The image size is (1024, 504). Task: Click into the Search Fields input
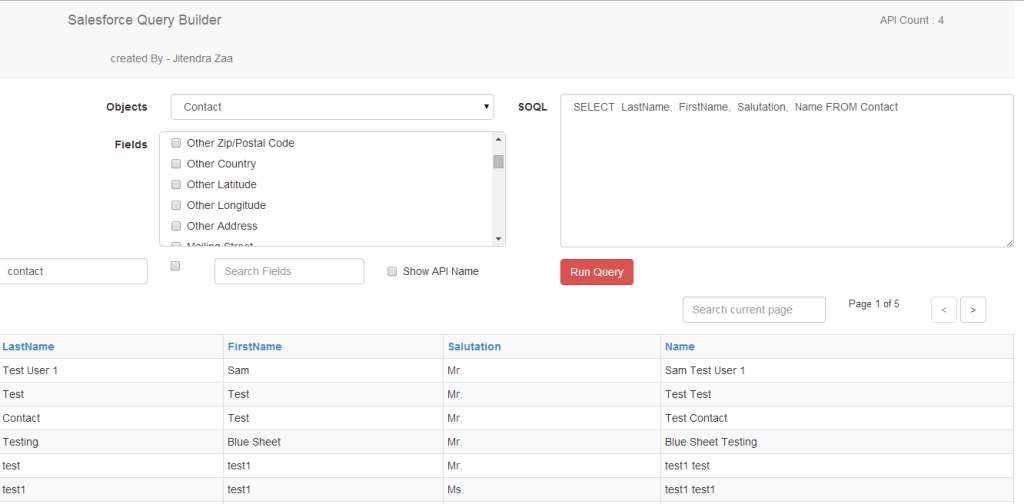[x=289, y=271]
